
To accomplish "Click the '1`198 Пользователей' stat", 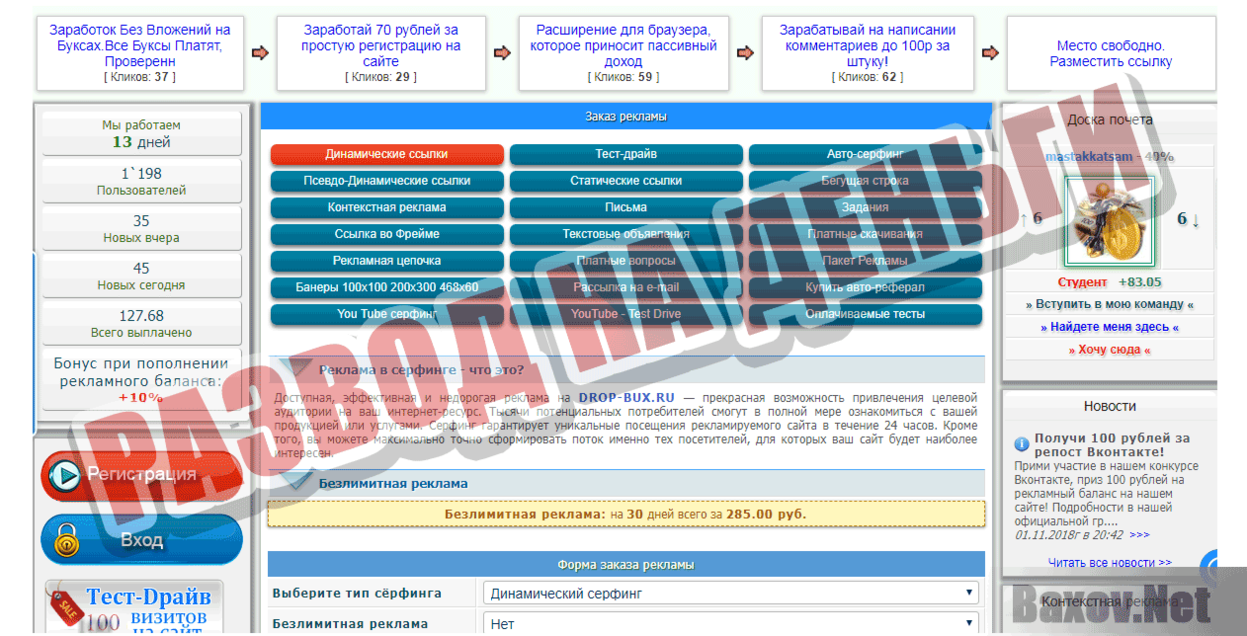I will (141, 181).
